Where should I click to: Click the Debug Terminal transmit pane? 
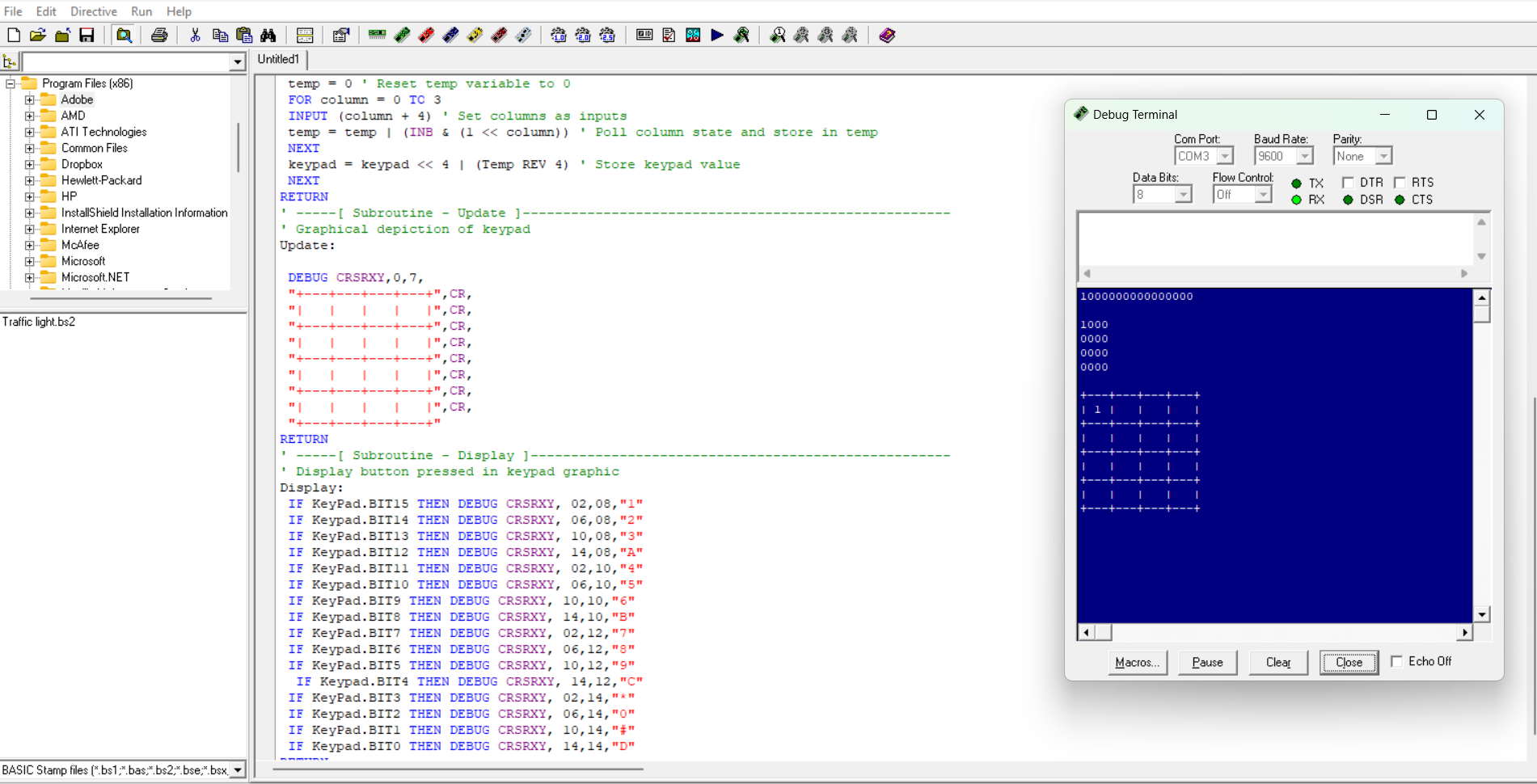click(1277, 238)
